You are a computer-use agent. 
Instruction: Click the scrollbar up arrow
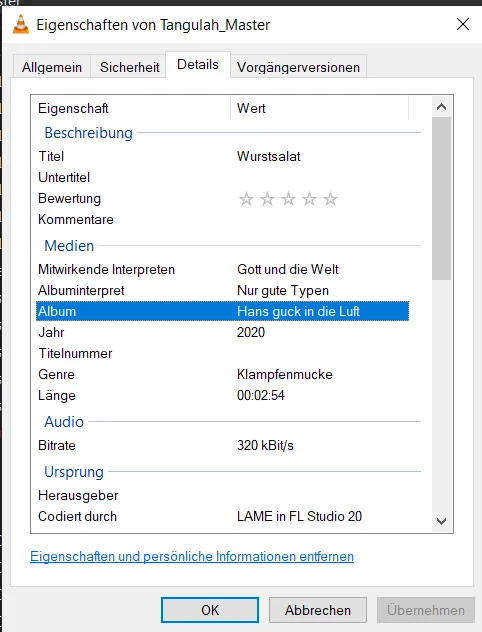click(x=441, y=107)
